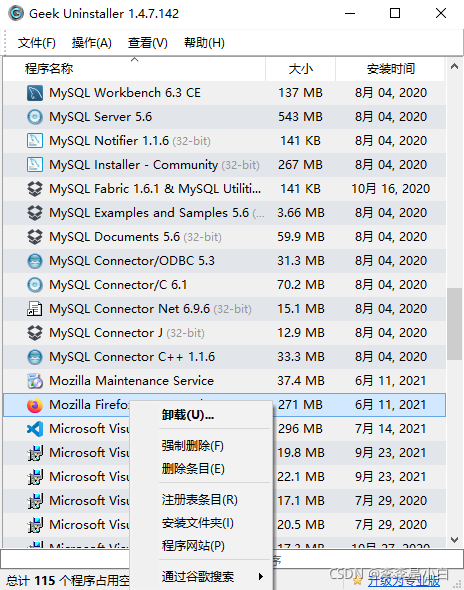Click the MySQL Connector C++ 1.1.6 icon
The image size is (464, 590).
[x=35, y=357]
